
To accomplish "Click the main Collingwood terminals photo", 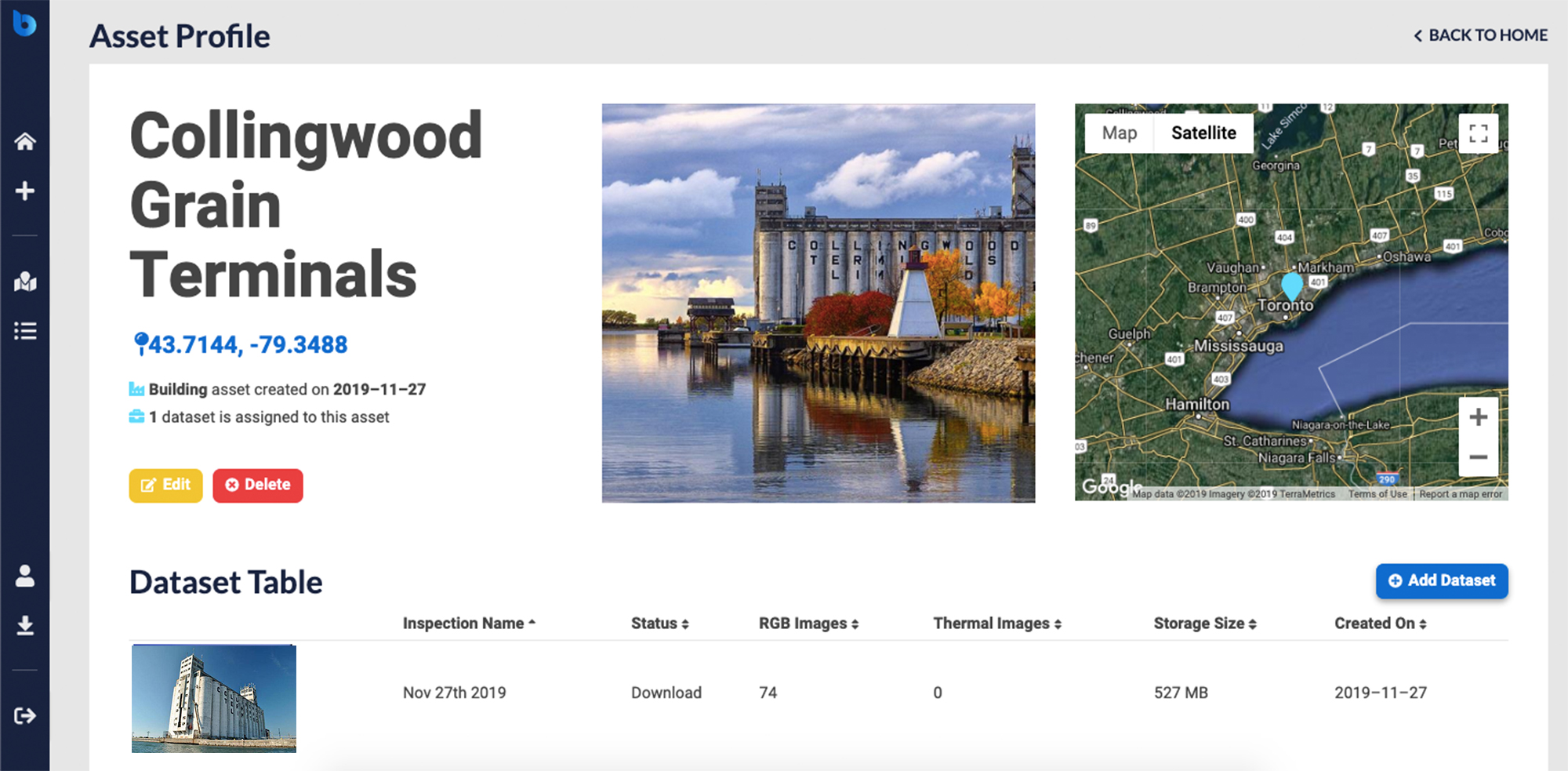I will click(x=818, y=303).
